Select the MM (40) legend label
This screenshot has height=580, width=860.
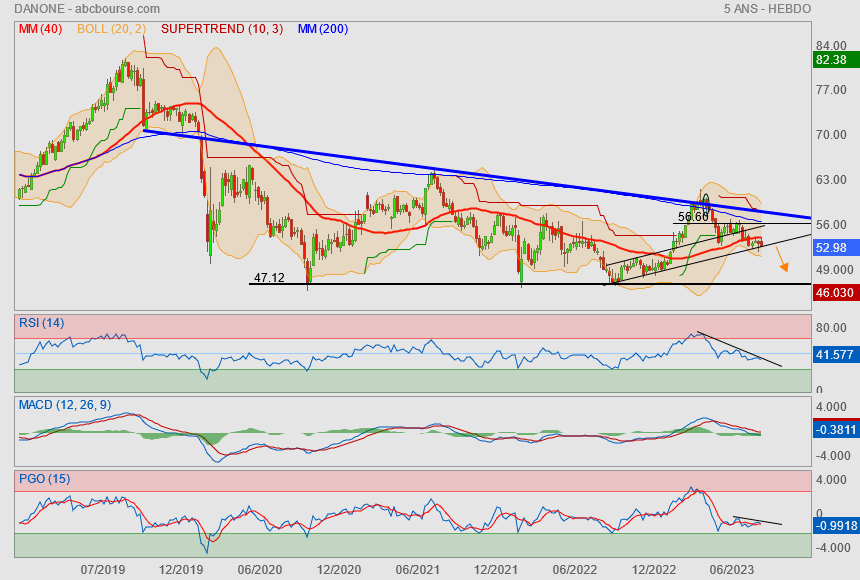pyautogui.click(x=41, y=29)
